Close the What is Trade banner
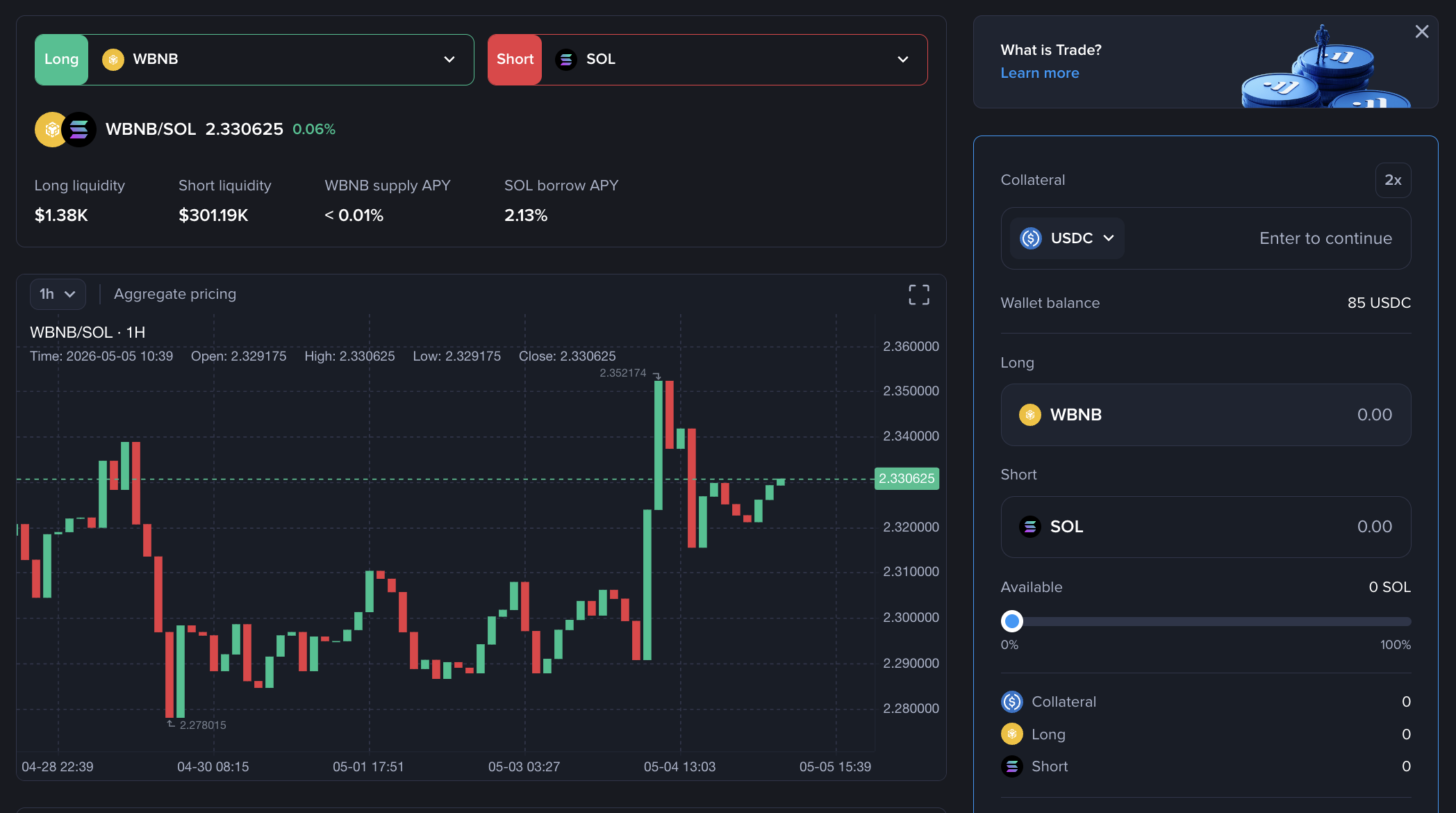This screenshot has height=813, width=1456. (x=1422, y=31)
